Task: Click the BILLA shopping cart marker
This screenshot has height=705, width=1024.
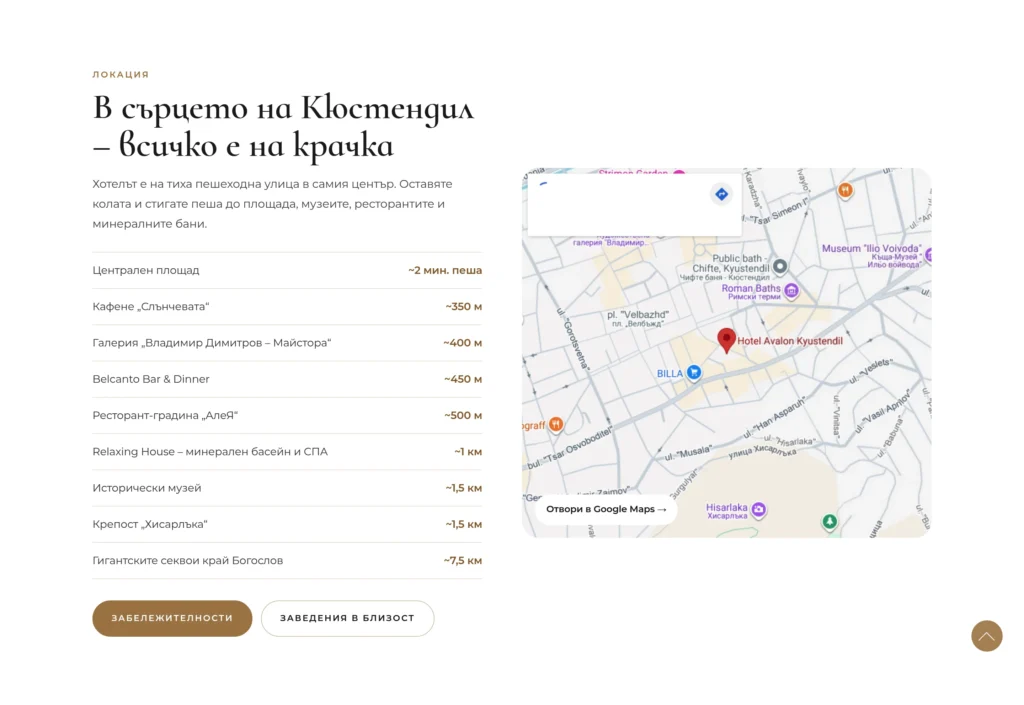Action: click(694, 372)
